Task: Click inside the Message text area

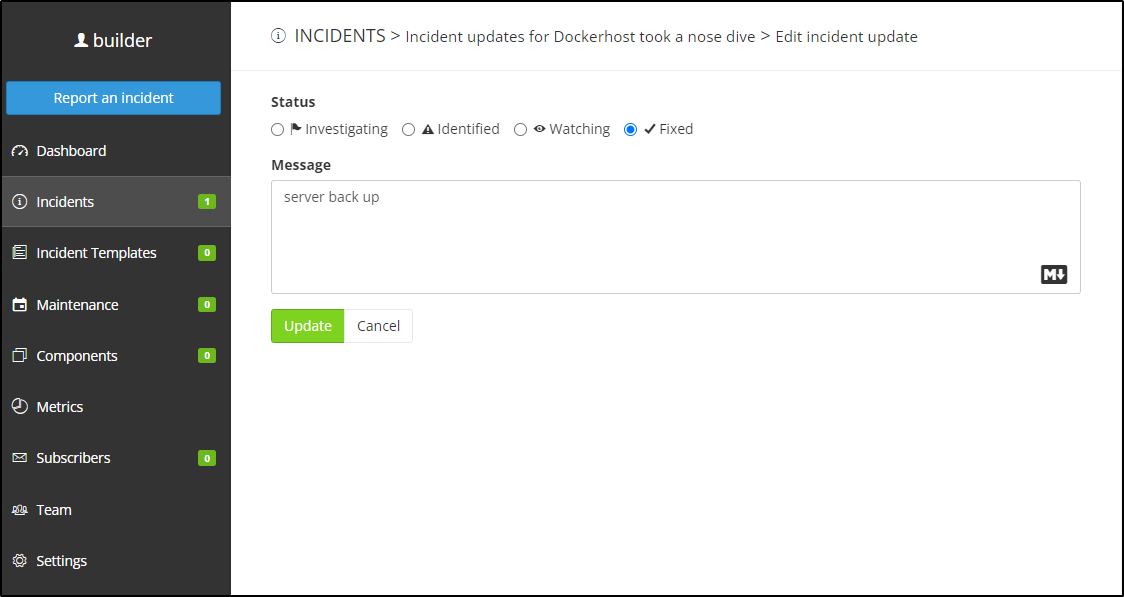Action: [675, 237]
